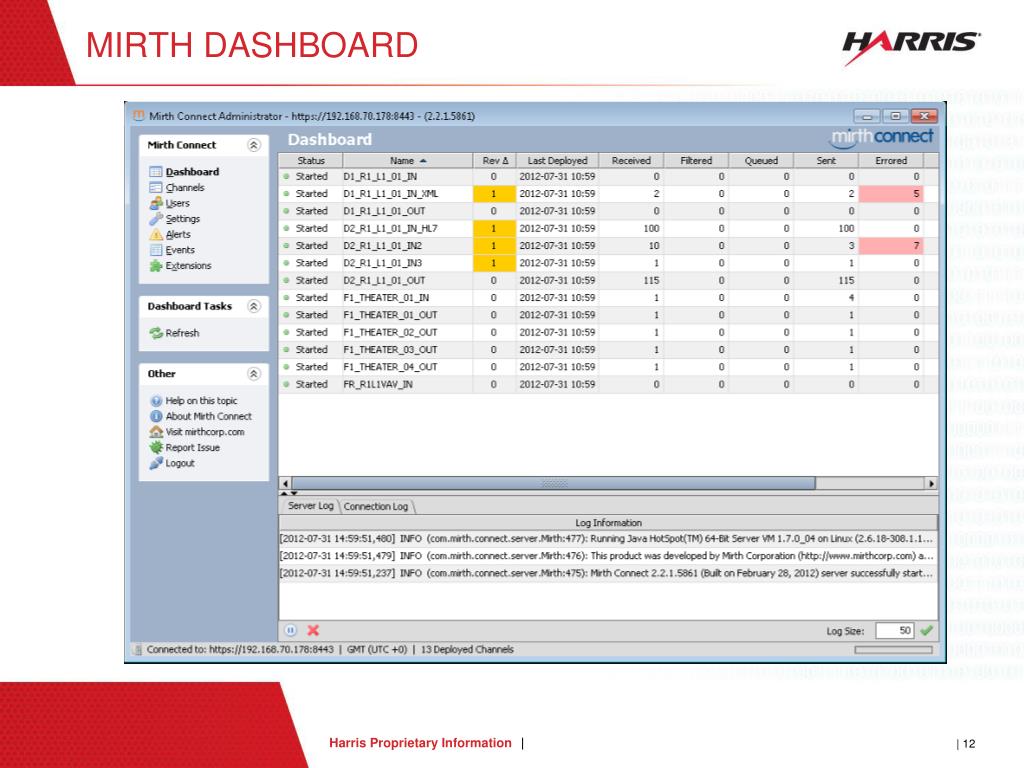Sort by the Sent column header
The image size is (1024, 768).
[x=825, y=161]
